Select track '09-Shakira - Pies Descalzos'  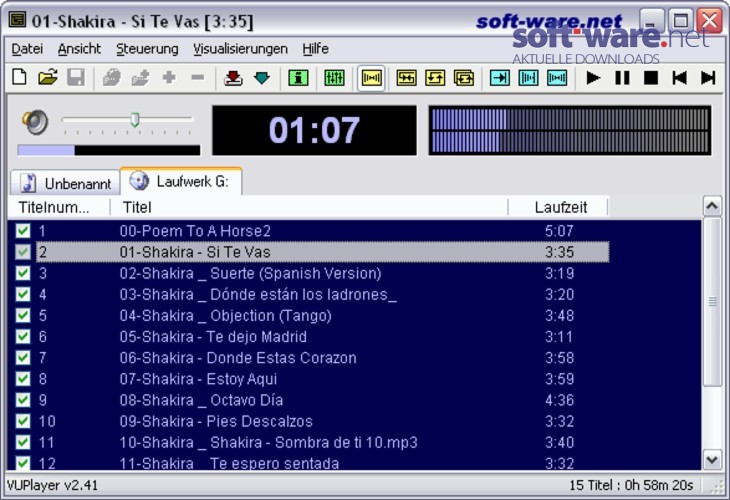[x=216, y=421]
